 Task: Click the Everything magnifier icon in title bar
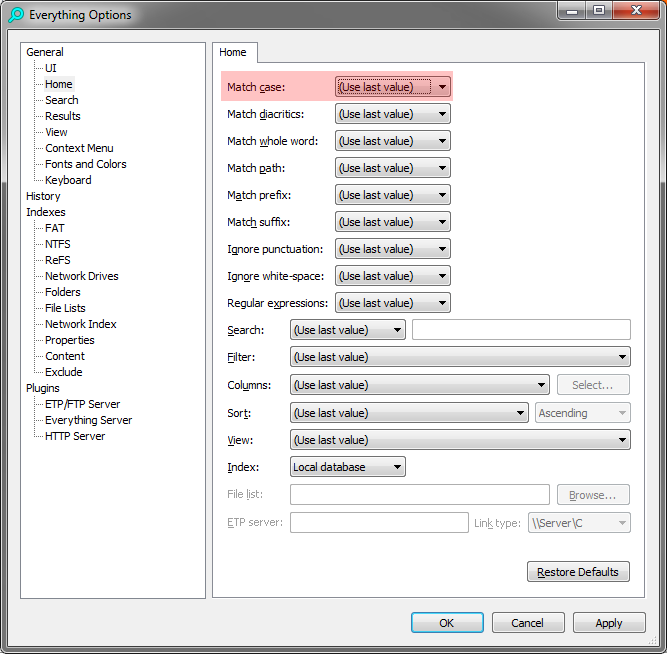coord(16,15)
